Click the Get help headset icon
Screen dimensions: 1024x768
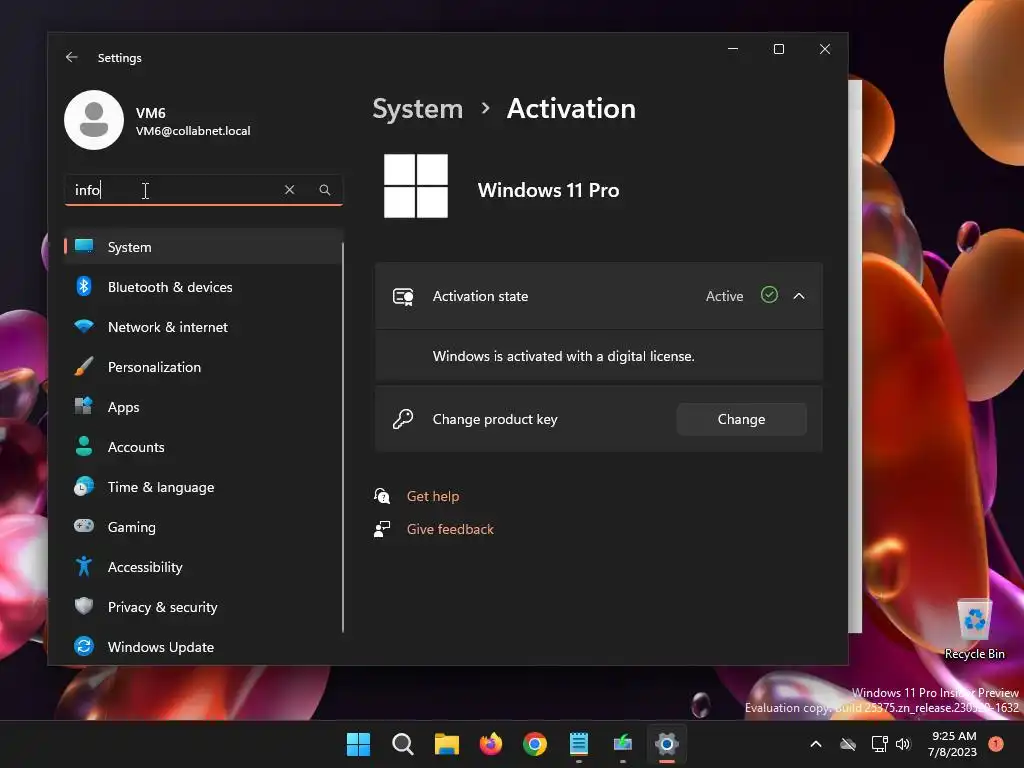[x=382, y=496]
